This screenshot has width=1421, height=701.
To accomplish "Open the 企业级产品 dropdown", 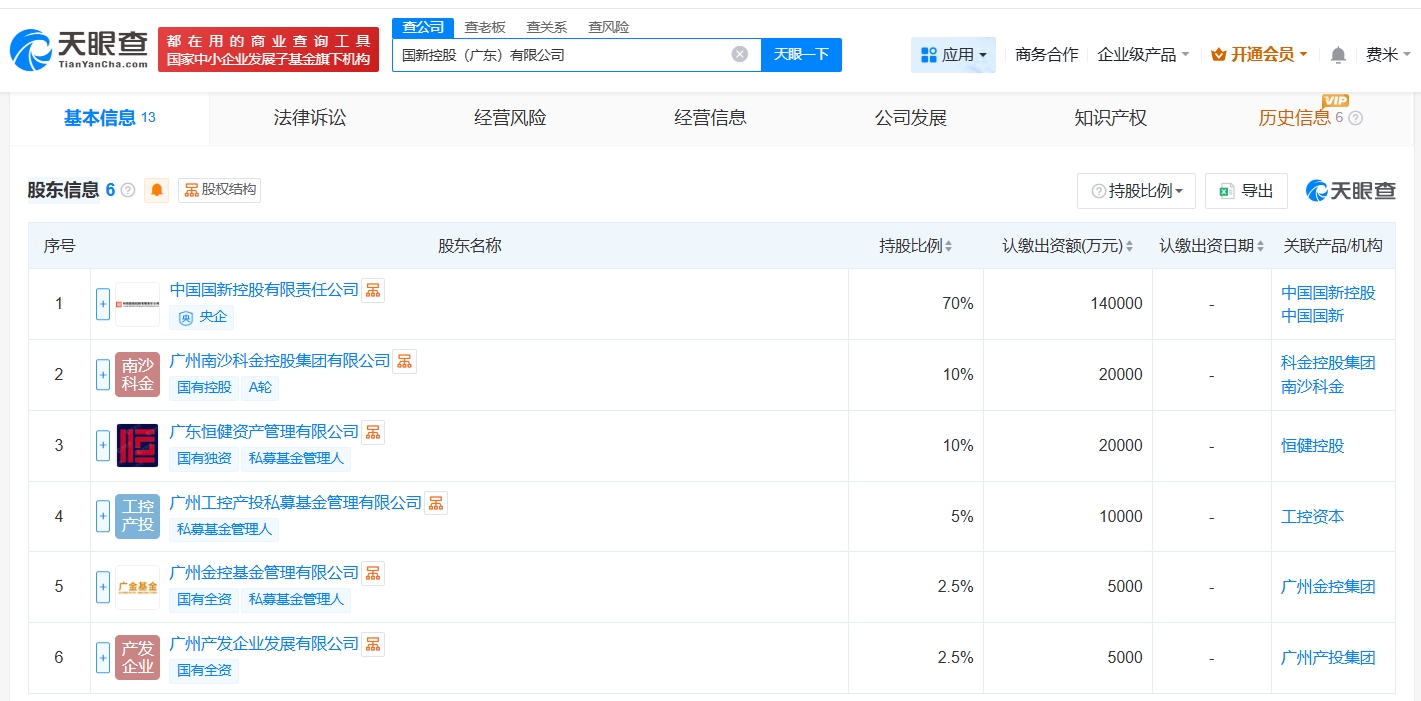I will pyautogui.click(x=1143, y=55).
